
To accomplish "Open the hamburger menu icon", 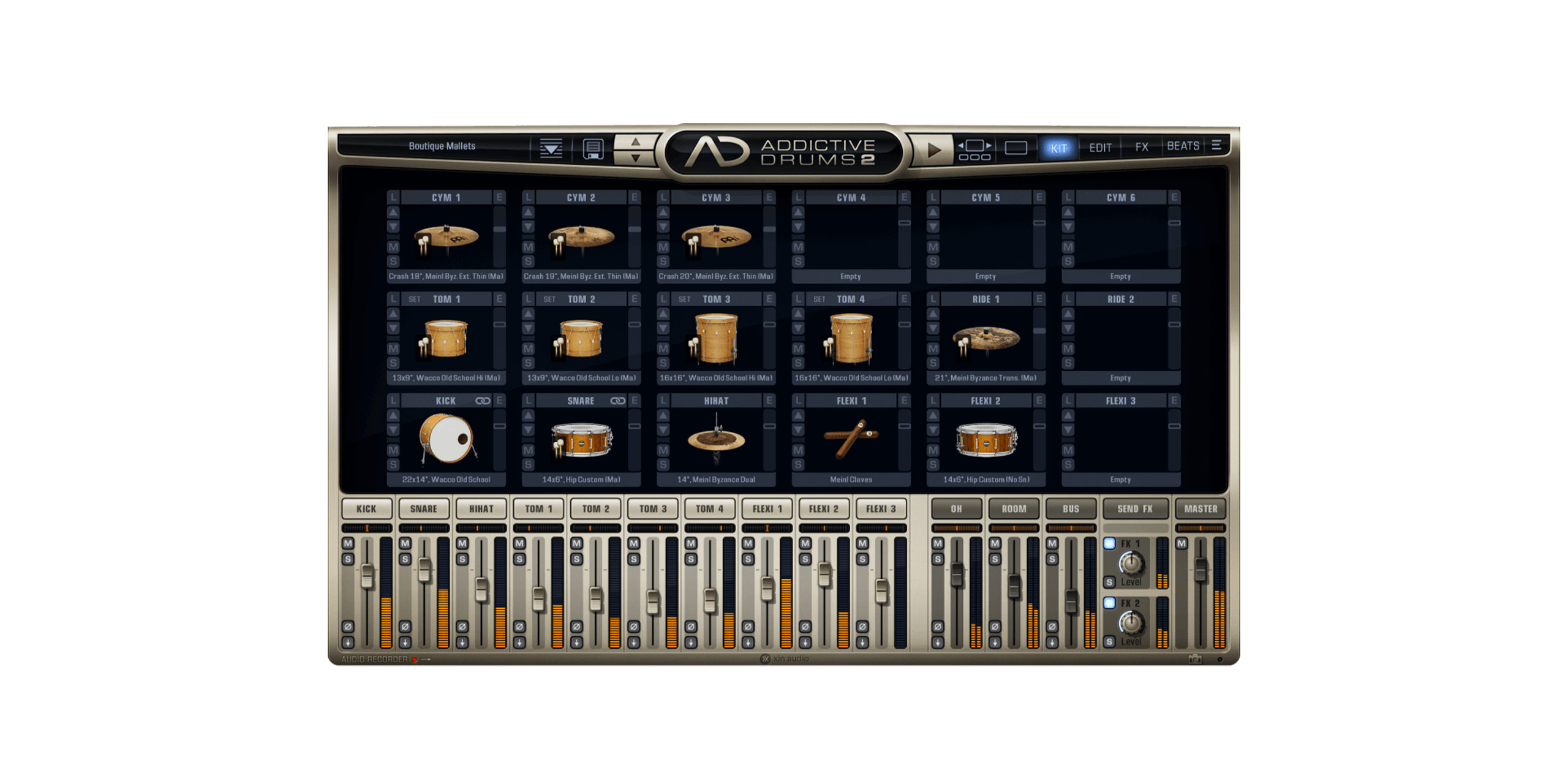I will 1216,145.
